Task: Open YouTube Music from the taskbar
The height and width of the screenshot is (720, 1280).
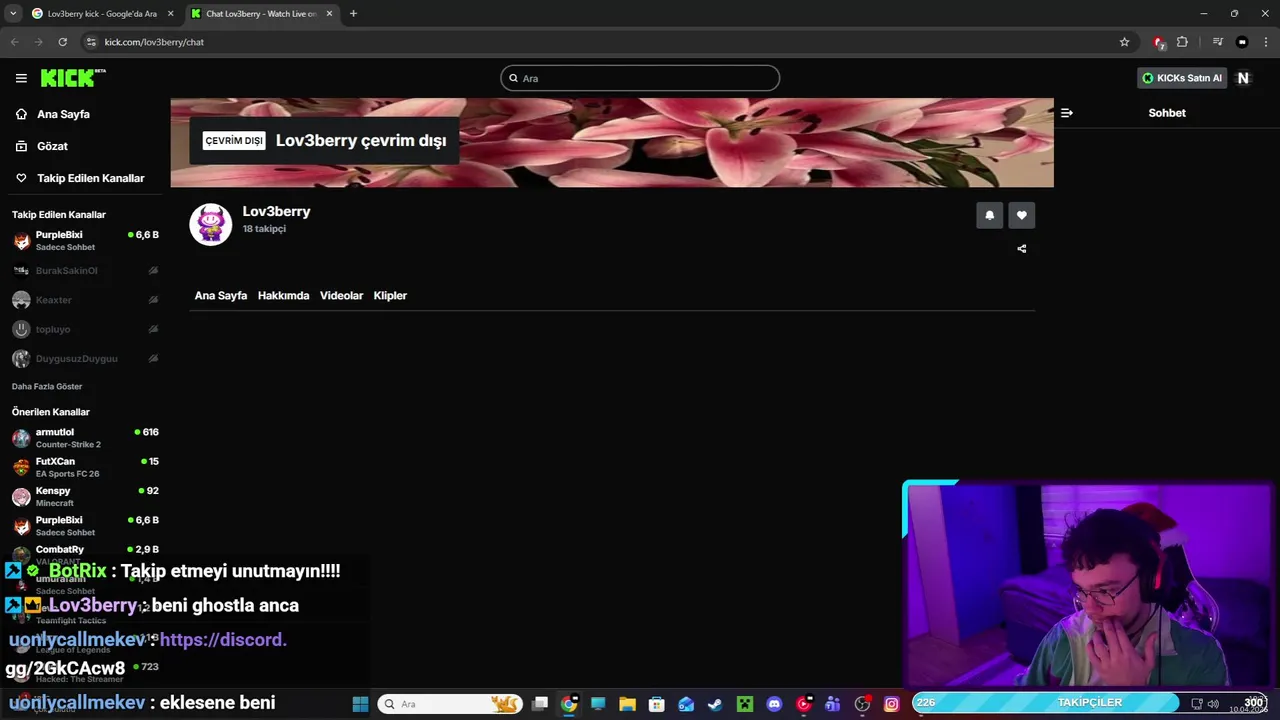Action: click(x=804, y=704)
